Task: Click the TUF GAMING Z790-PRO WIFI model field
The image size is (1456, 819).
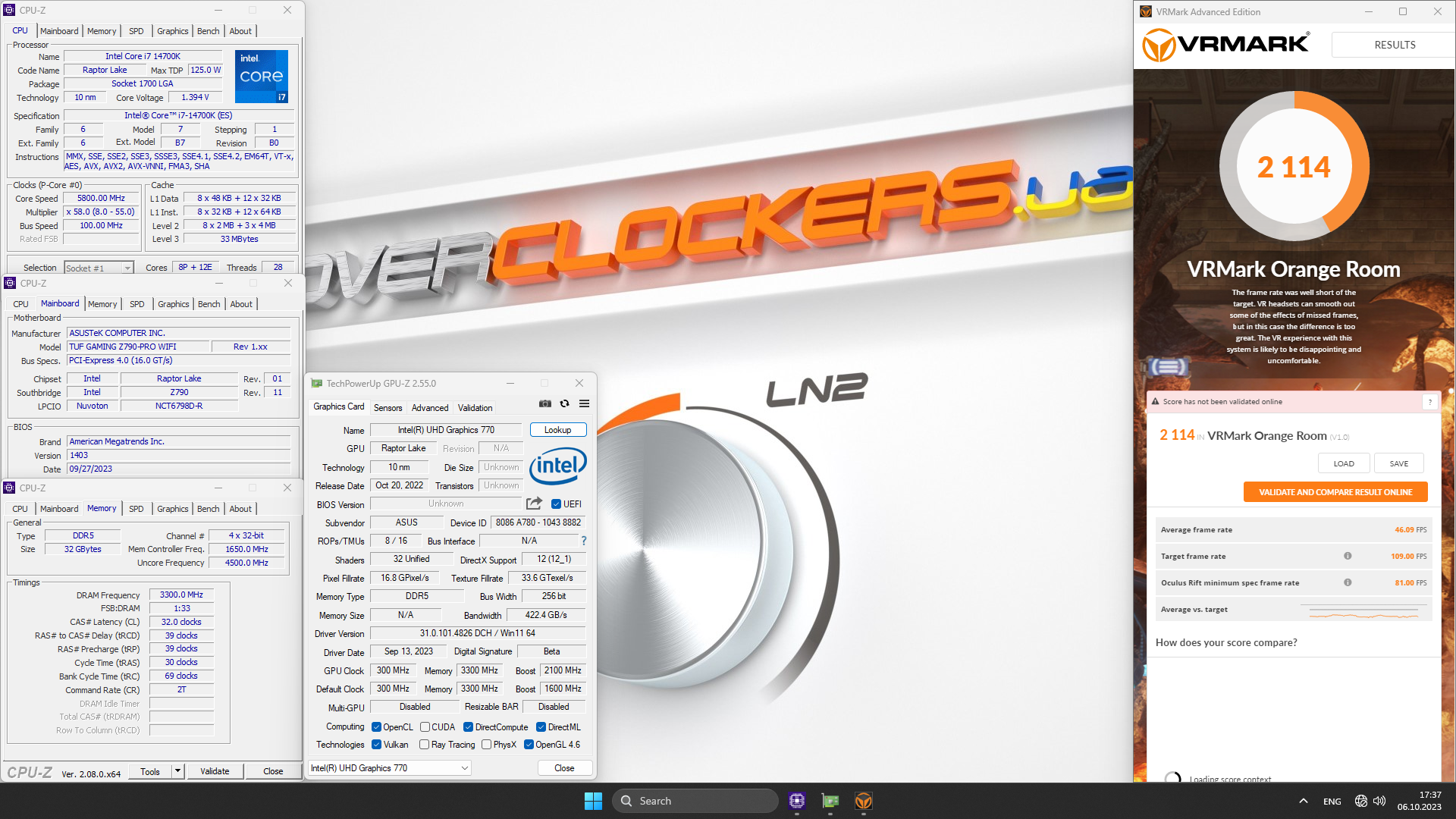Action: (x=138, y=347)
